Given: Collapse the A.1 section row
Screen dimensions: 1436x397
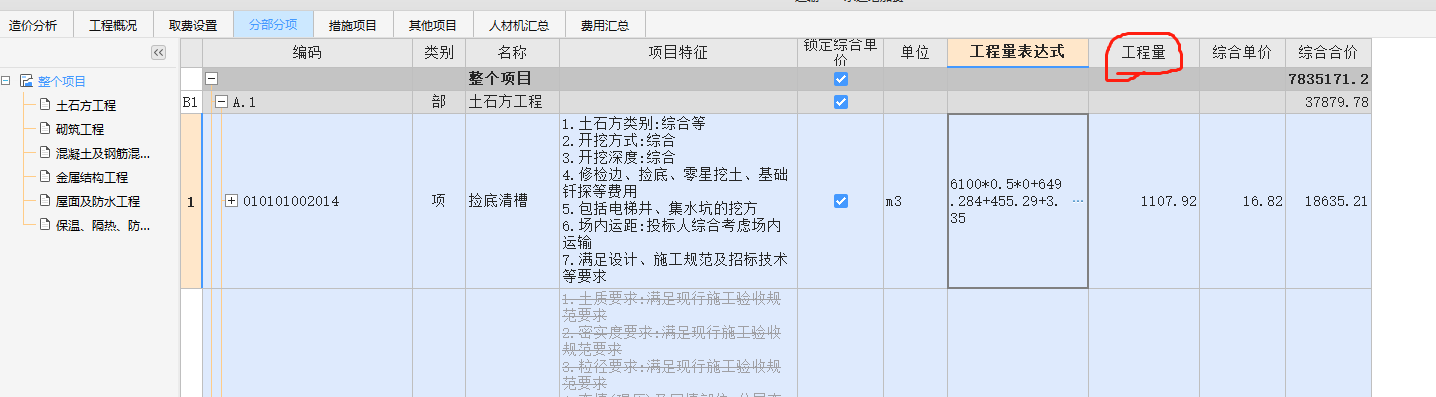Looking at the screenshot, I should click(x=222, y=102).
